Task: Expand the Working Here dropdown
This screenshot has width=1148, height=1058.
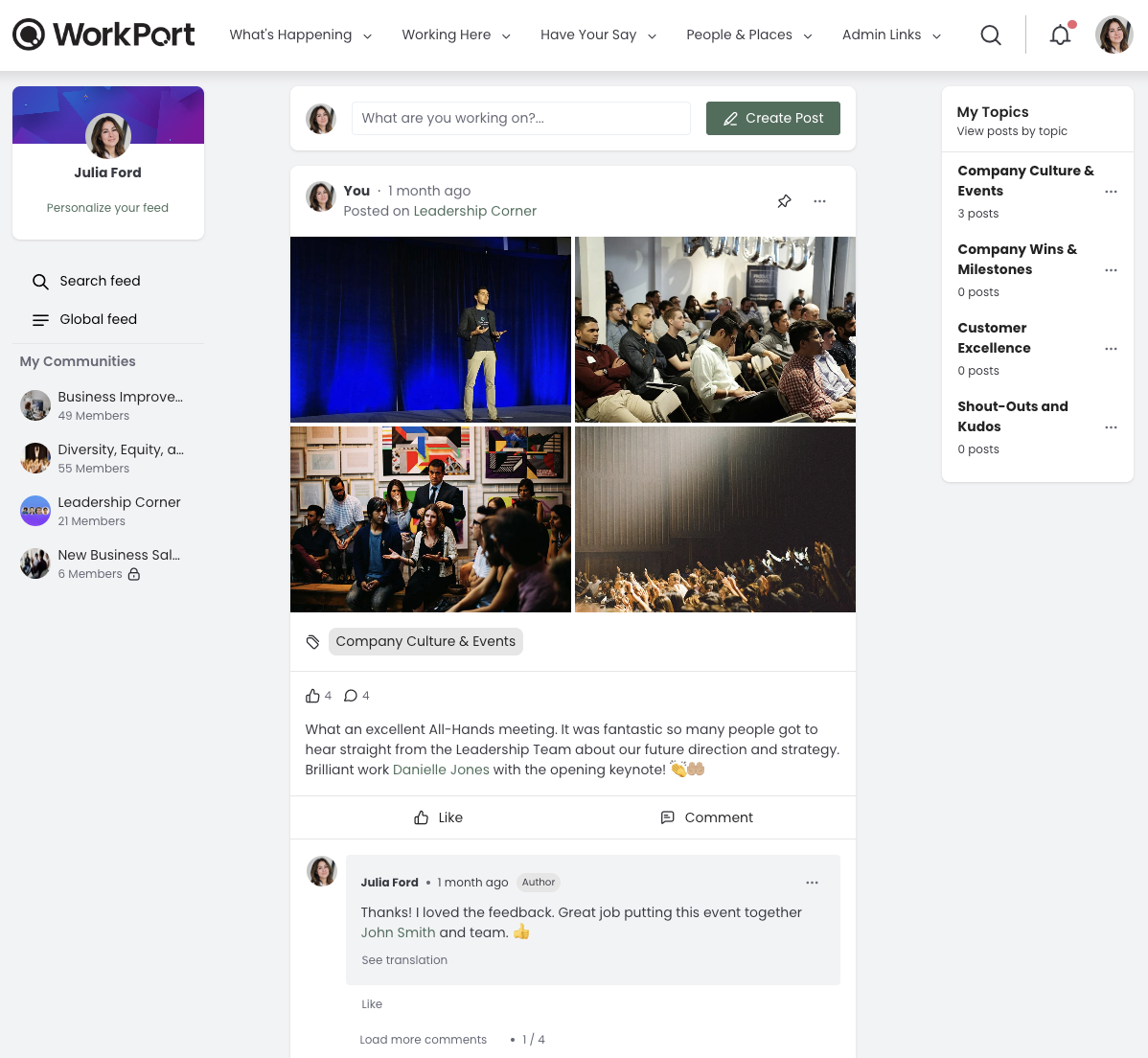Action: click(x=456, y=34)
